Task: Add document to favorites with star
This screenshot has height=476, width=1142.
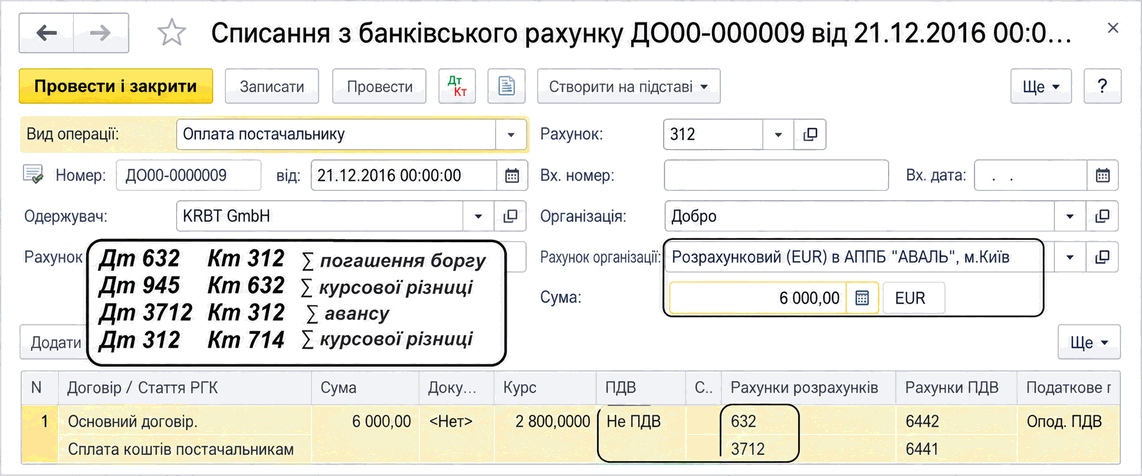Action: pos(172,33)
